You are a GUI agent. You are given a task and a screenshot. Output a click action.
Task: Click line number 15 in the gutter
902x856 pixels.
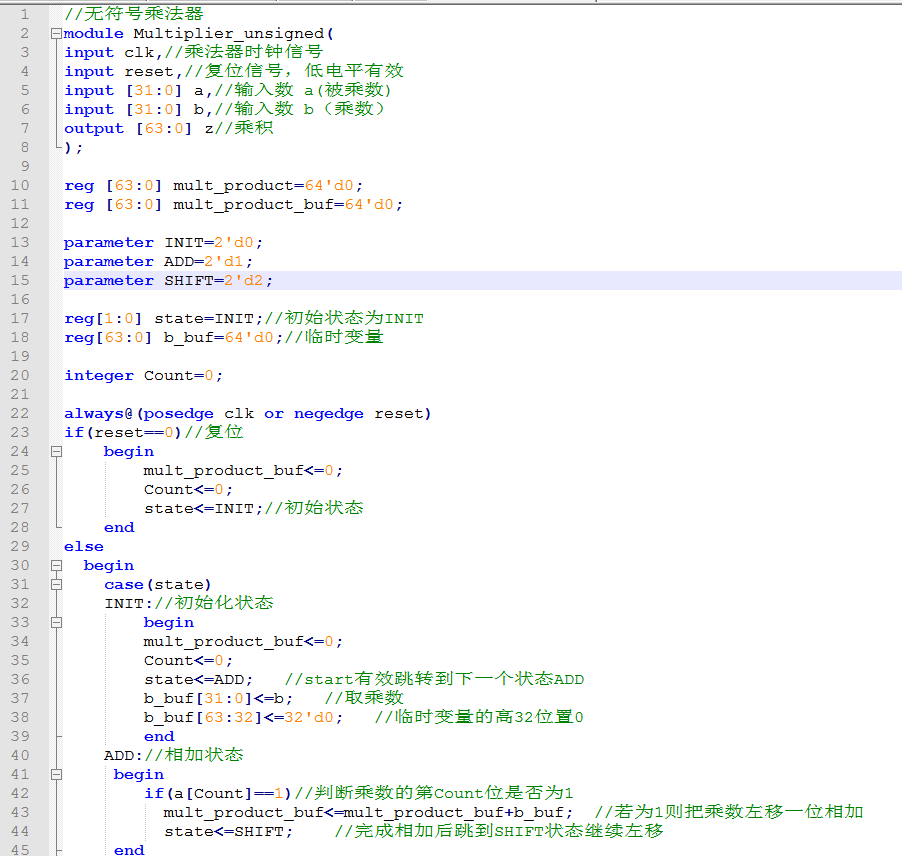pyautogui.click(x=20, y=280)
